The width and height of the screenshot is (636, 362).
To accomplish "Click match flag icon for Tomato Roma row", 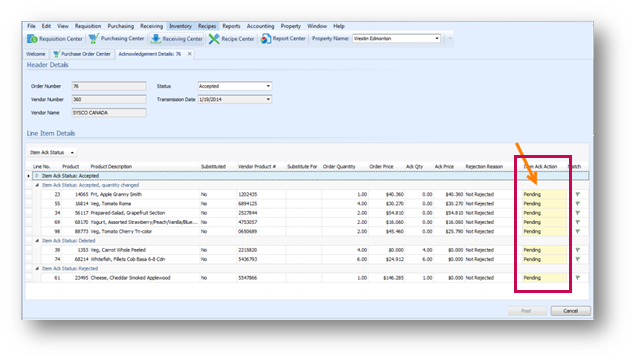I will [578, 204].
